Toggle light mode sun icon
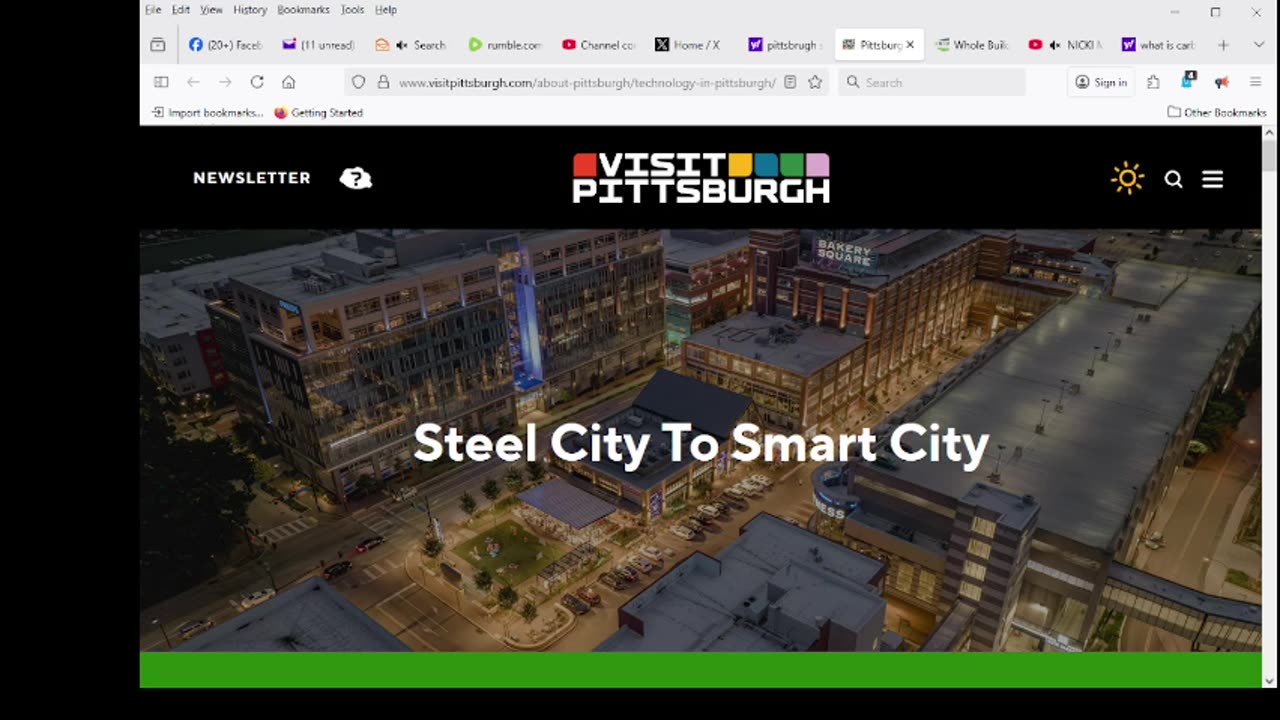Viewport: 1280px width, 720px height. click(1127, 178)
